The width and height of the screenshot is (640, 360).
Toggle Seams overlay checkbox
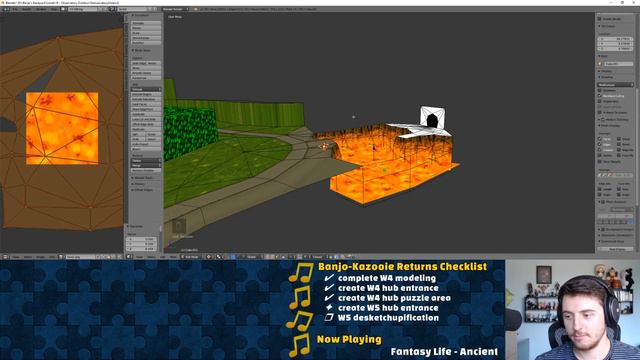point(600,155)
